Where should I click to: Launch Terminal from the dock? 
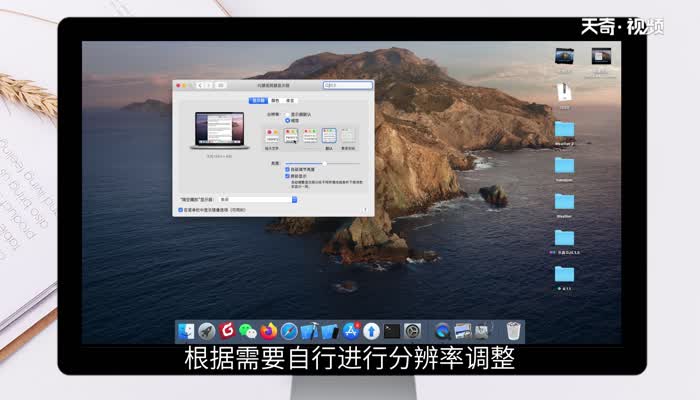(392, 330)
